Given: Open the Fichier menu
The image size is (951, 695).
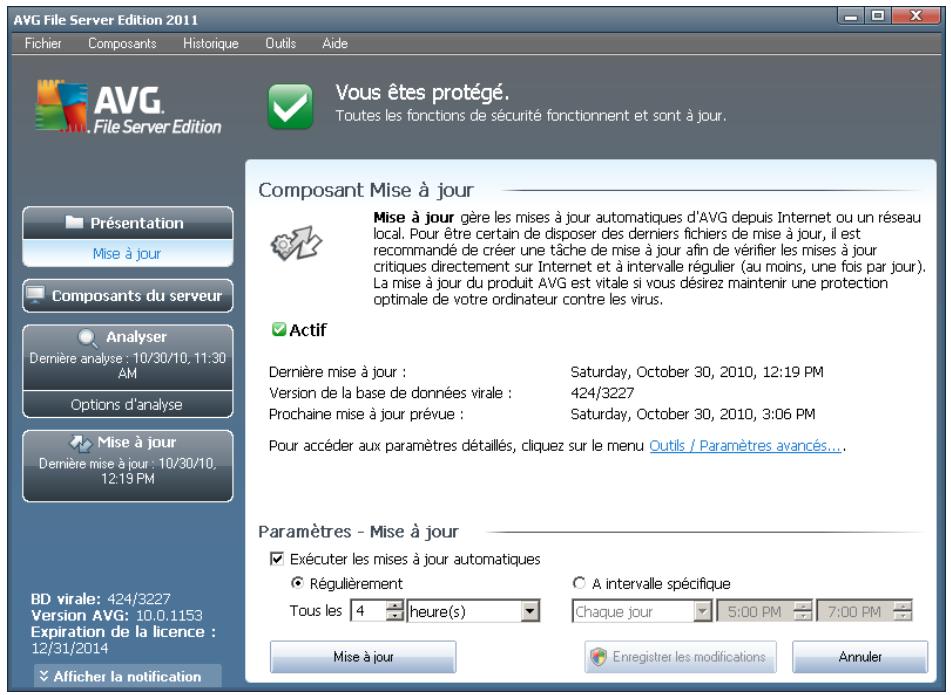Looking at the screenshot, I should coord(42,43).
